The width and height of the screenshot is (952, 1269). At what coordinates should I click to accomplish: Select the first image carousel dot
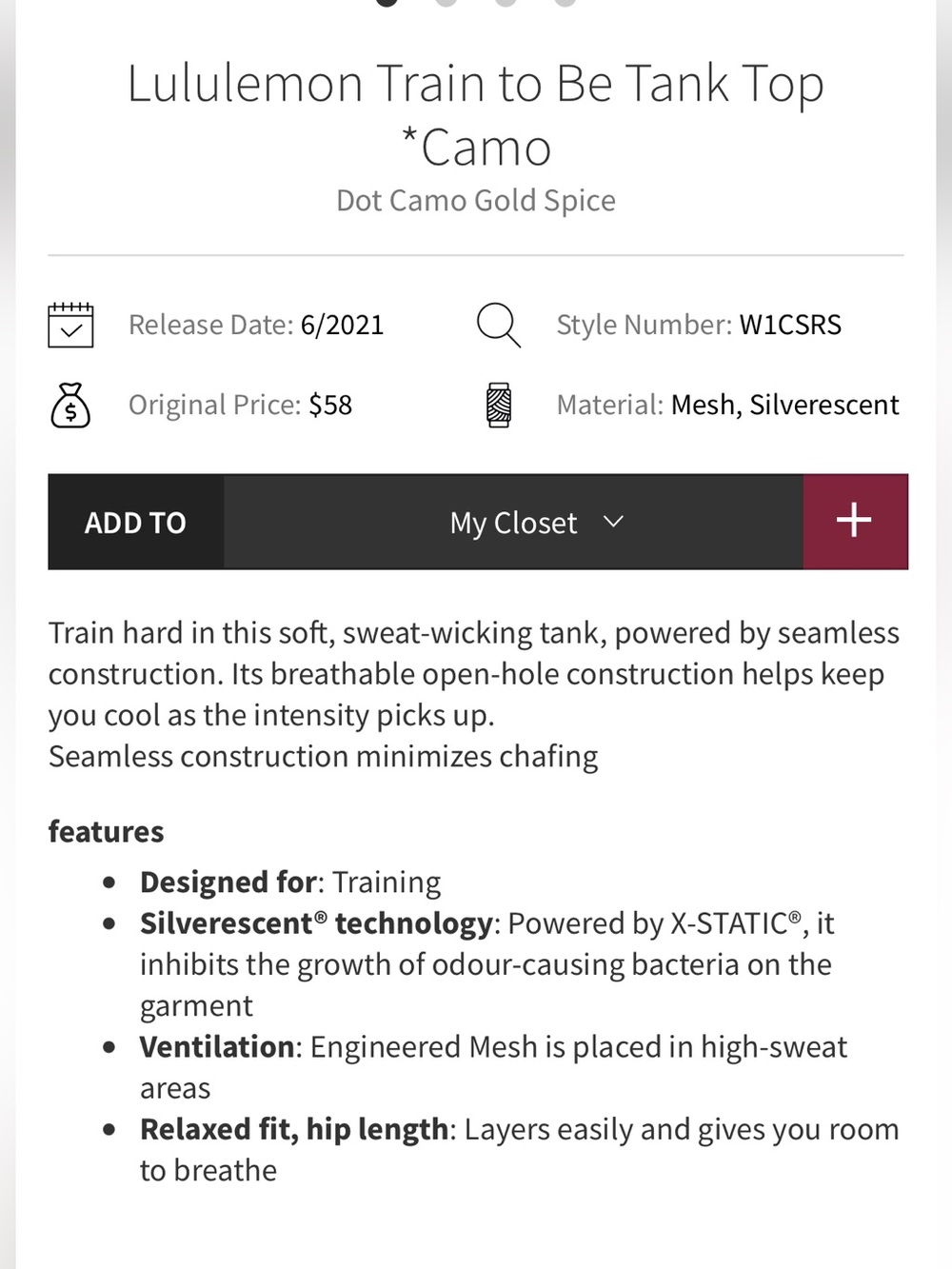[x=387, y=2]
